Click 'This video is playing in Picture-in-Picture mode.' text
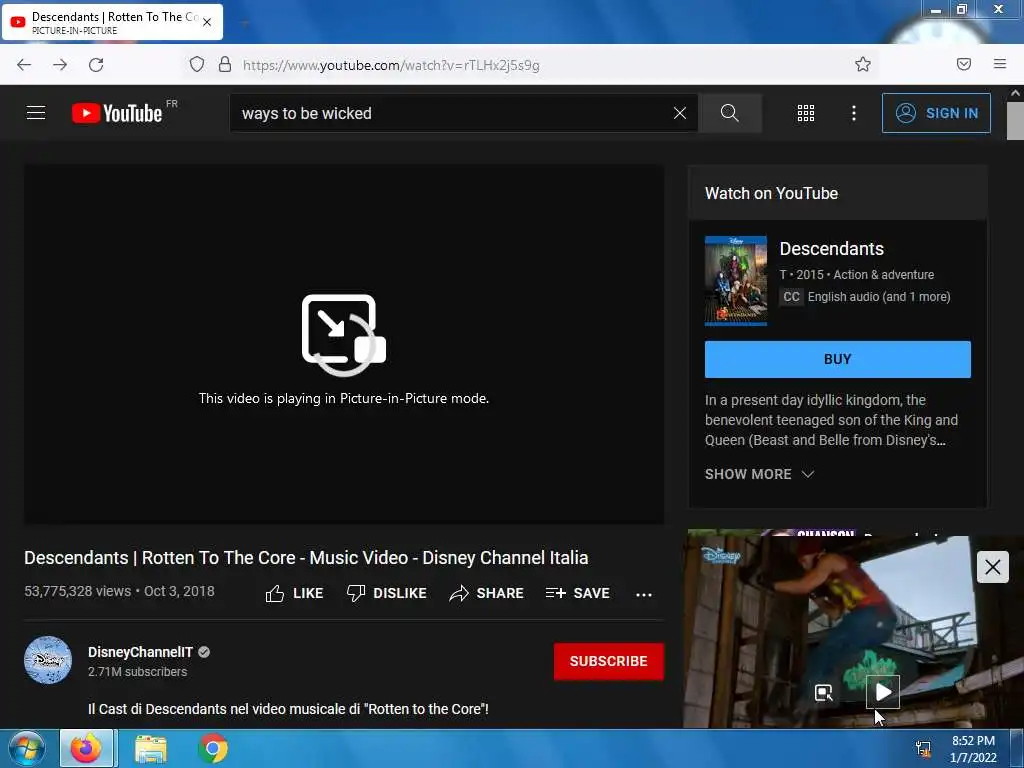Screen dimensions: 1024x768 344,398
